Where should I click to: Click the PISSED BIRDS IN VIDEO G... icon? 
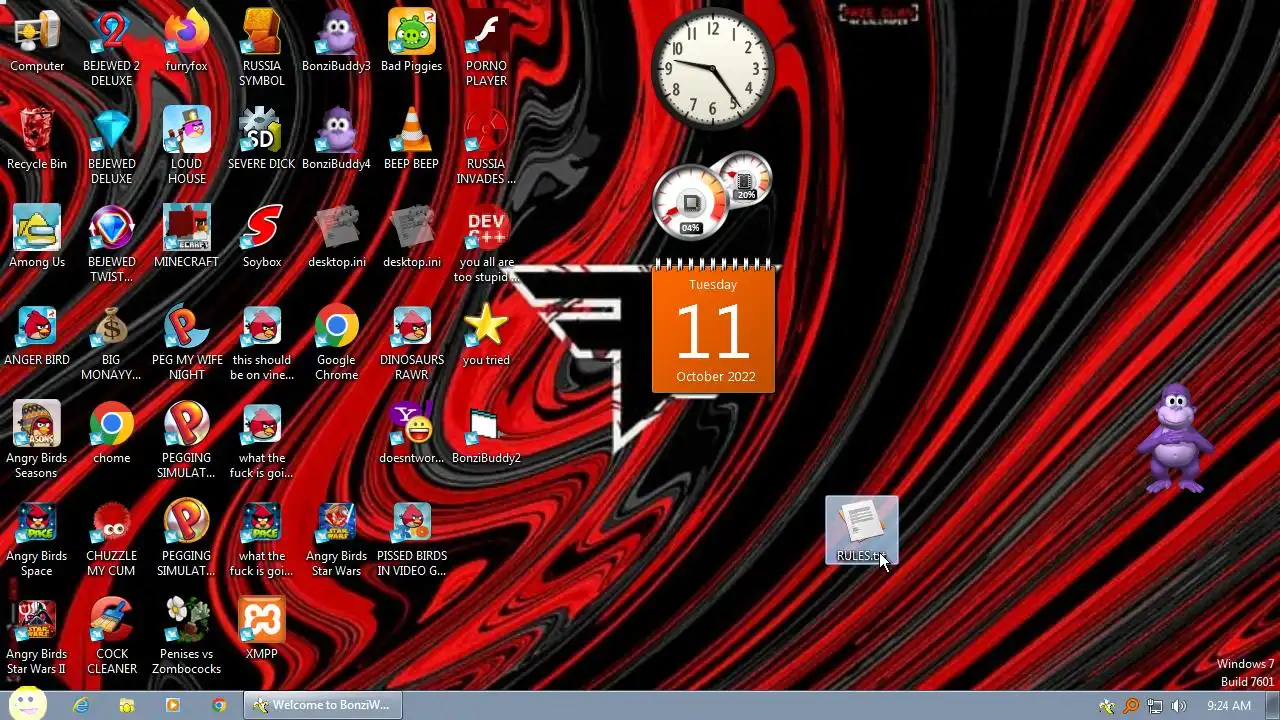[411, 538]
